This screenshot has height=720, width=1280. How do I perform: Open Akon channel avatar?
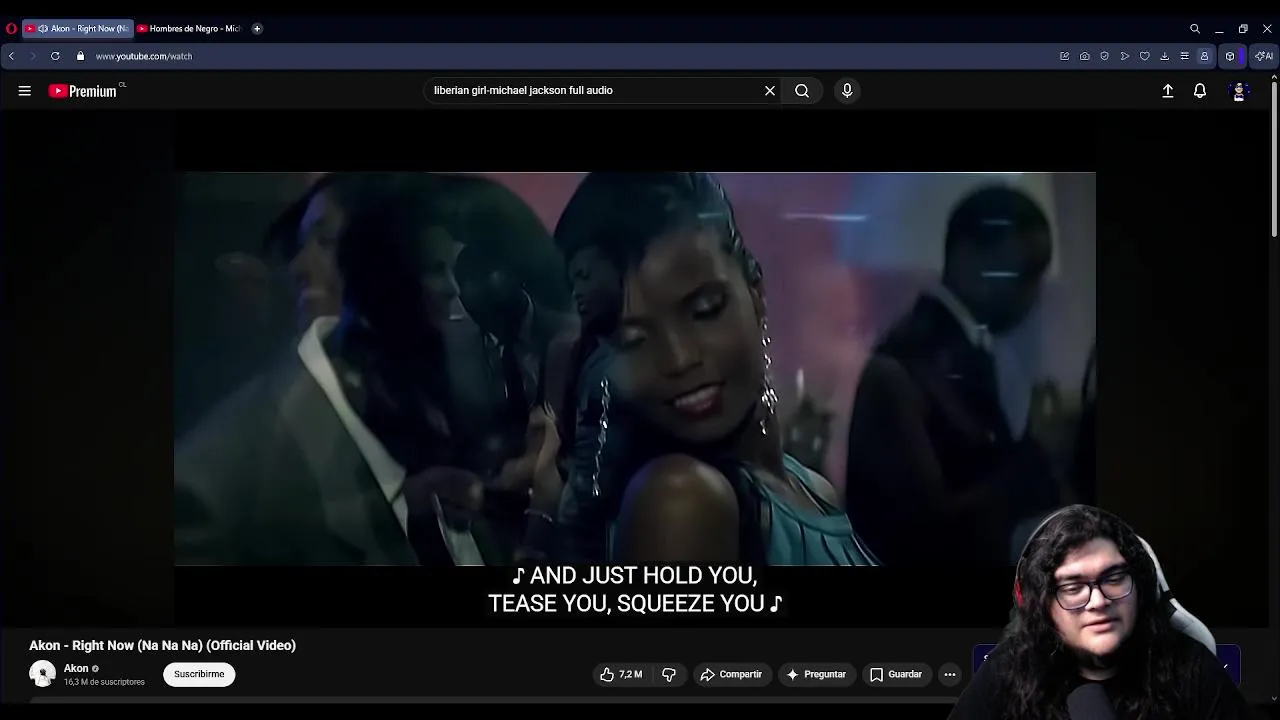(x=42, y=674)
